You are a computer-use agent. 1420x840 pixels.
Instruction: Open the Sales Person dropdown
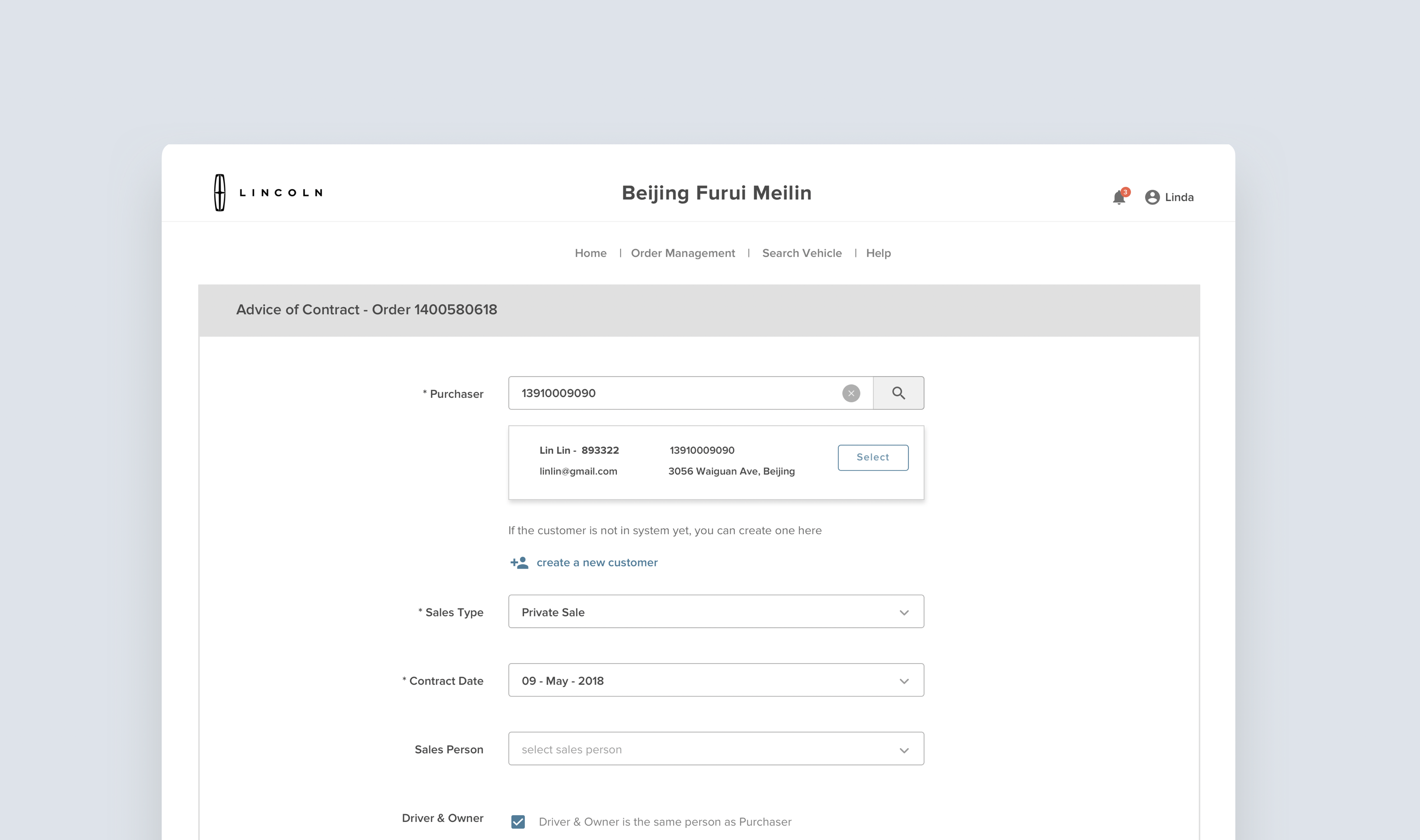pos(716,749)
